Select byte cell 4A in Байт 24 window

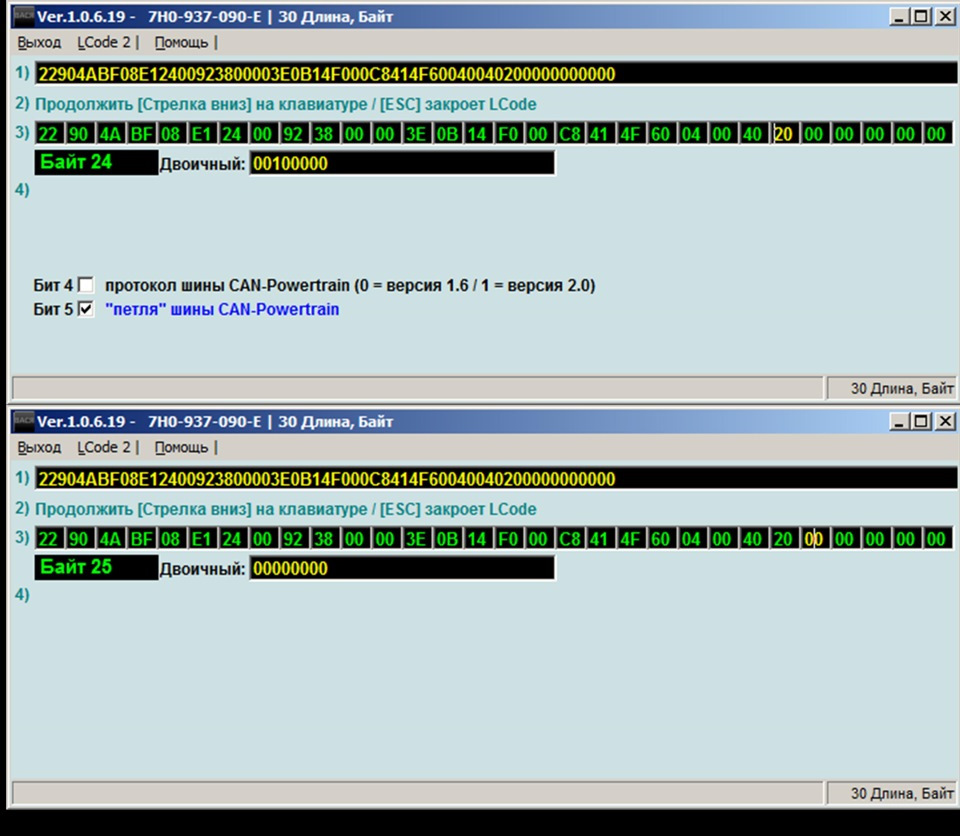[110, 134]
